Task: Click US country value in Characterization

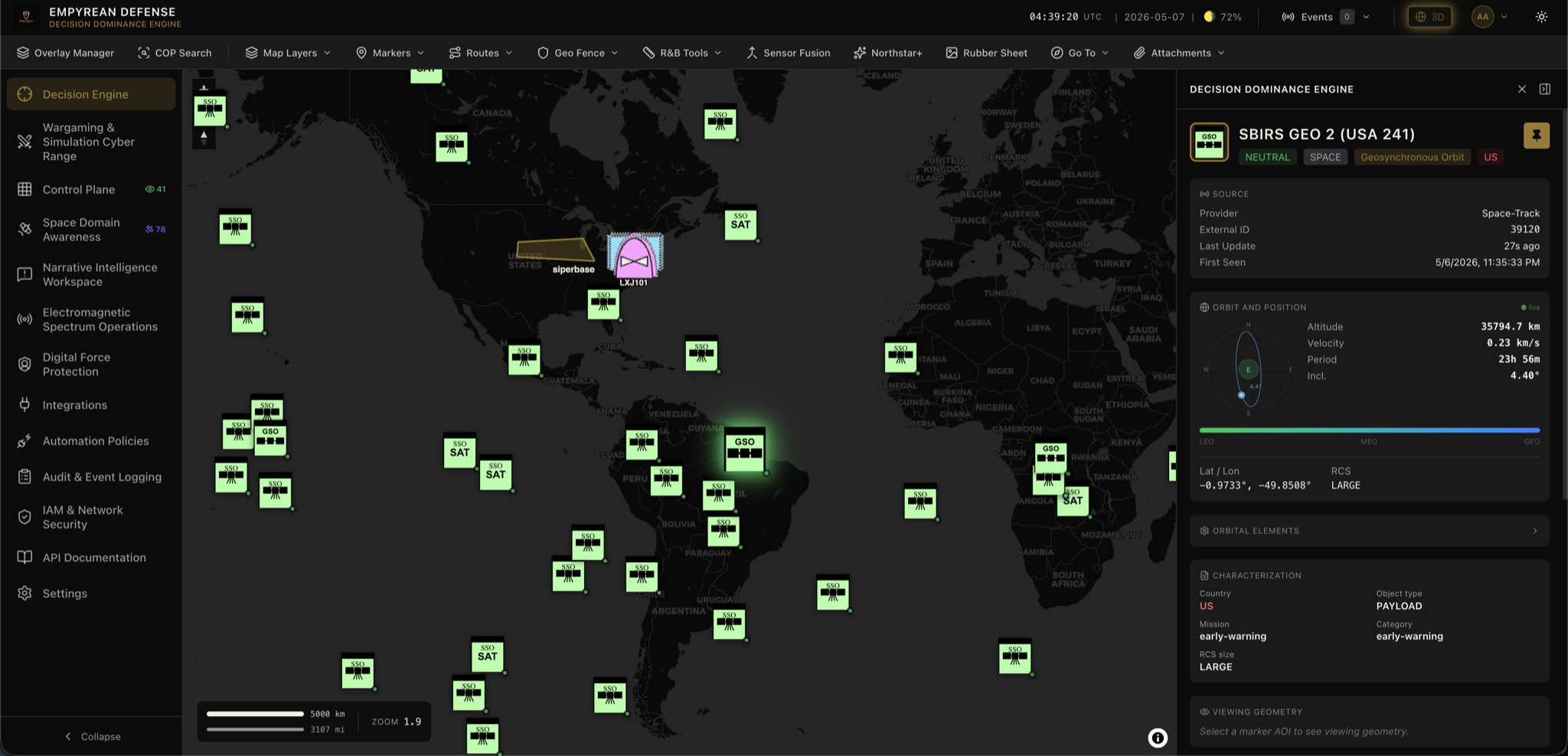Action: point(1206,606)
